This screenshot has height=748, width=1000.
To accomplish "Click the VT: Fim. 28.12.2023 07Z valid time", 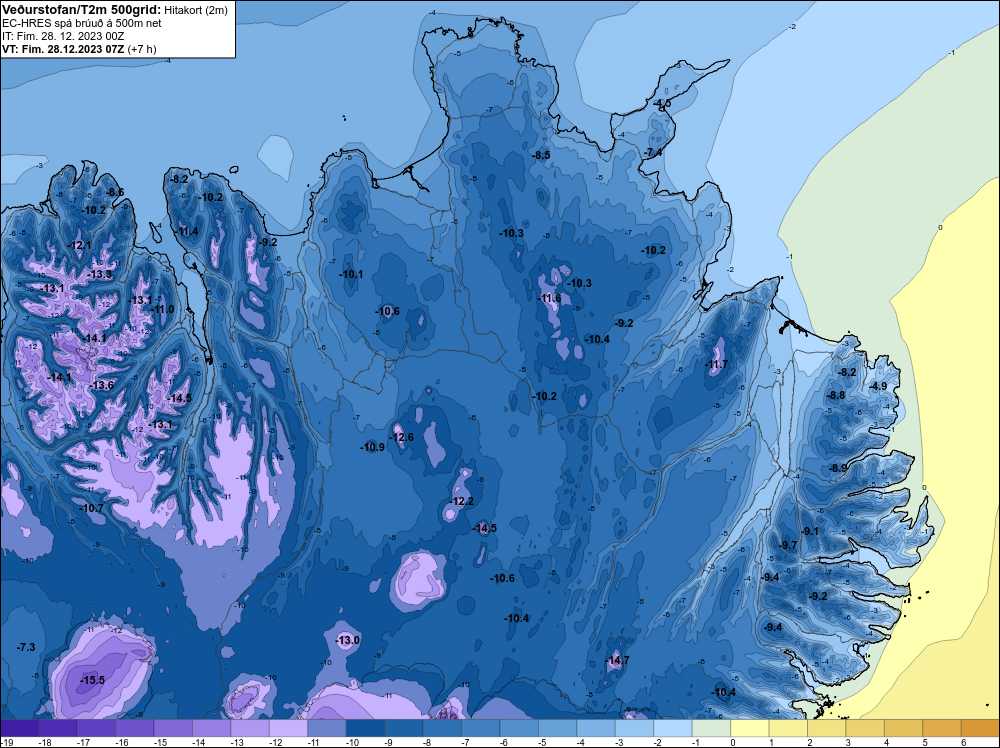I will [x=79, y=49].
